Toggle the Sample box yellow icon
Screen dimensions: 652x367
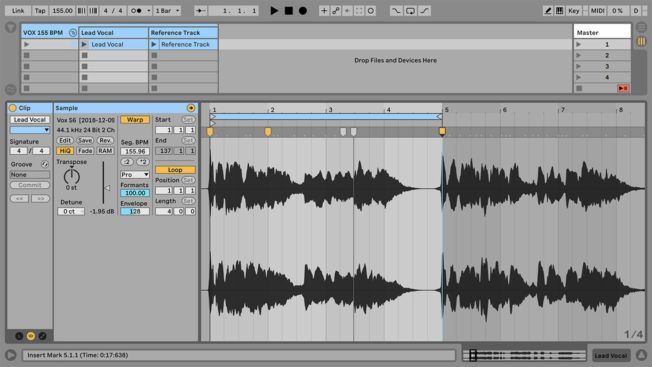click(31, 336)
